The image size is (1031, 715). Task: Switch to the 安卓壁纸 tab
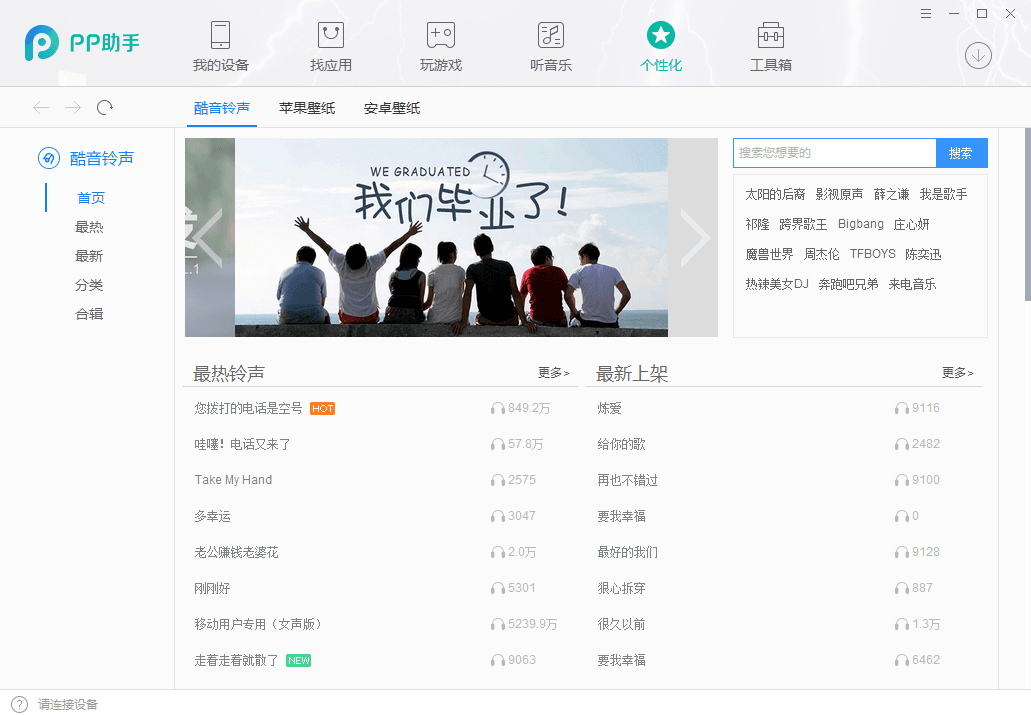coord(392,108)
